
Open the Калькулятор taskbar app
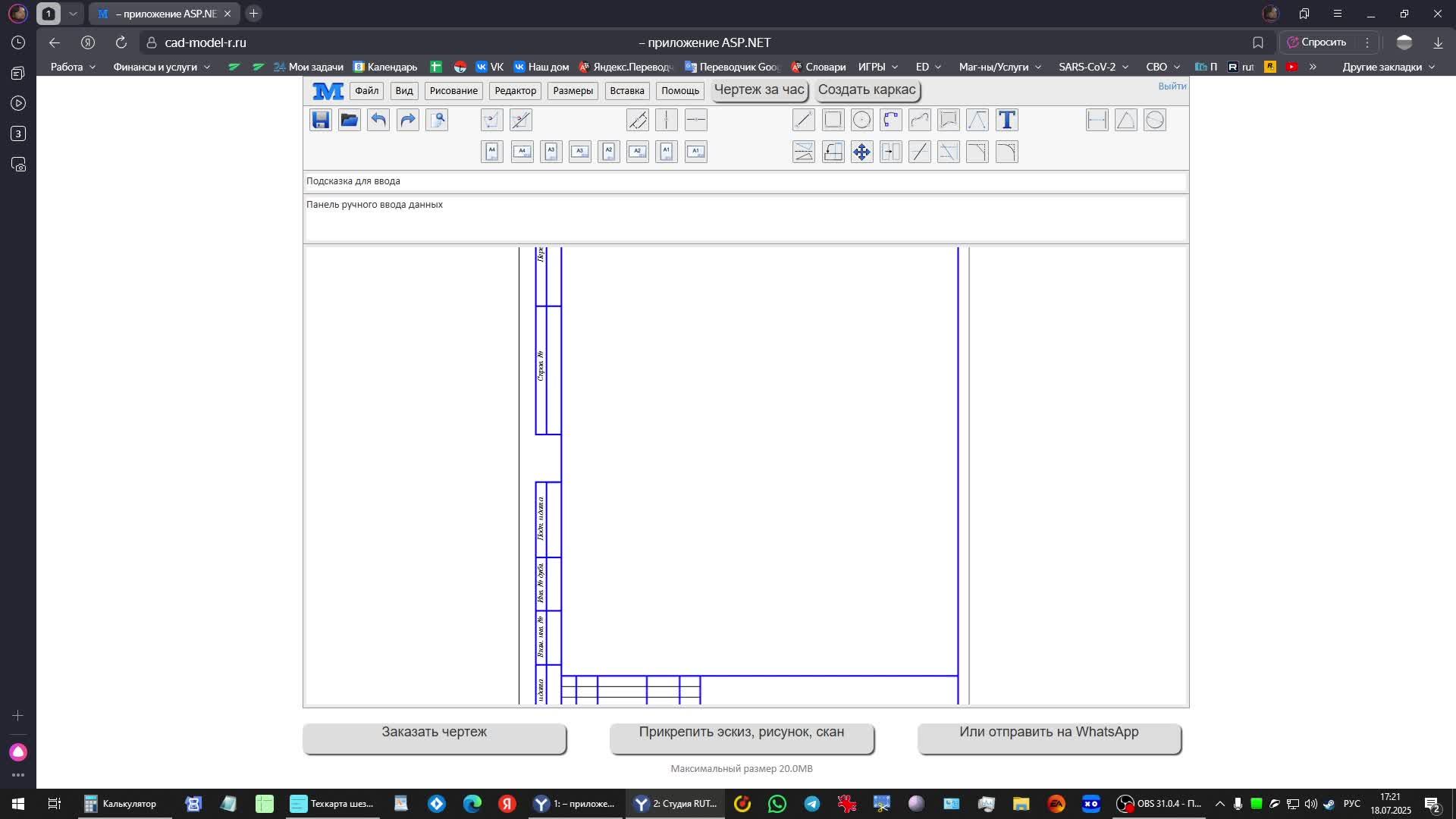click(x=121, y=804)
